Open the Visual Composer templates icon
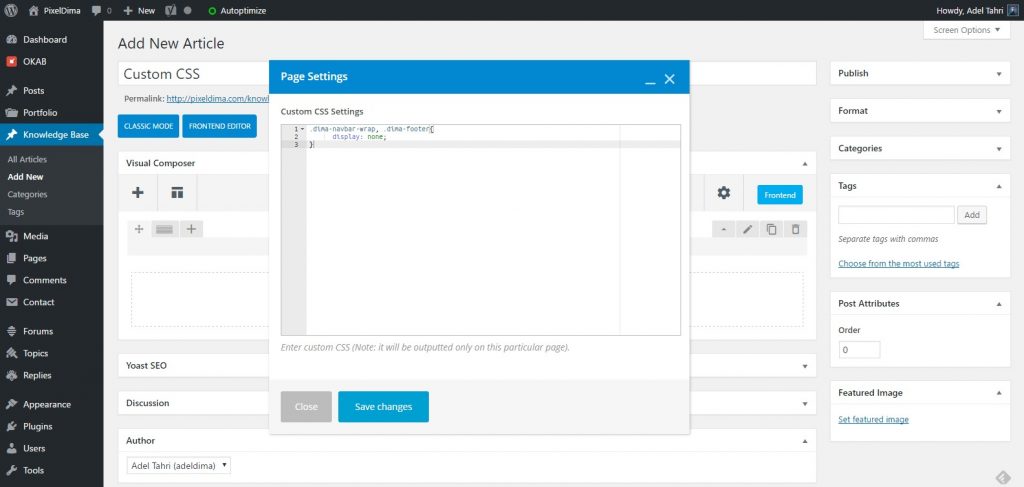This screenshot has height=487, width=1024. tap(177, 193)
